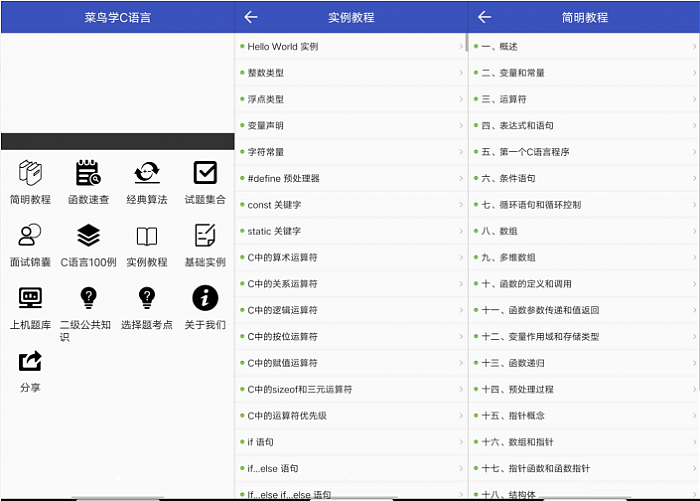The image size is (700, 501).
Task: Tap the 函数速查 notepad icon
Action: (88, 173)
